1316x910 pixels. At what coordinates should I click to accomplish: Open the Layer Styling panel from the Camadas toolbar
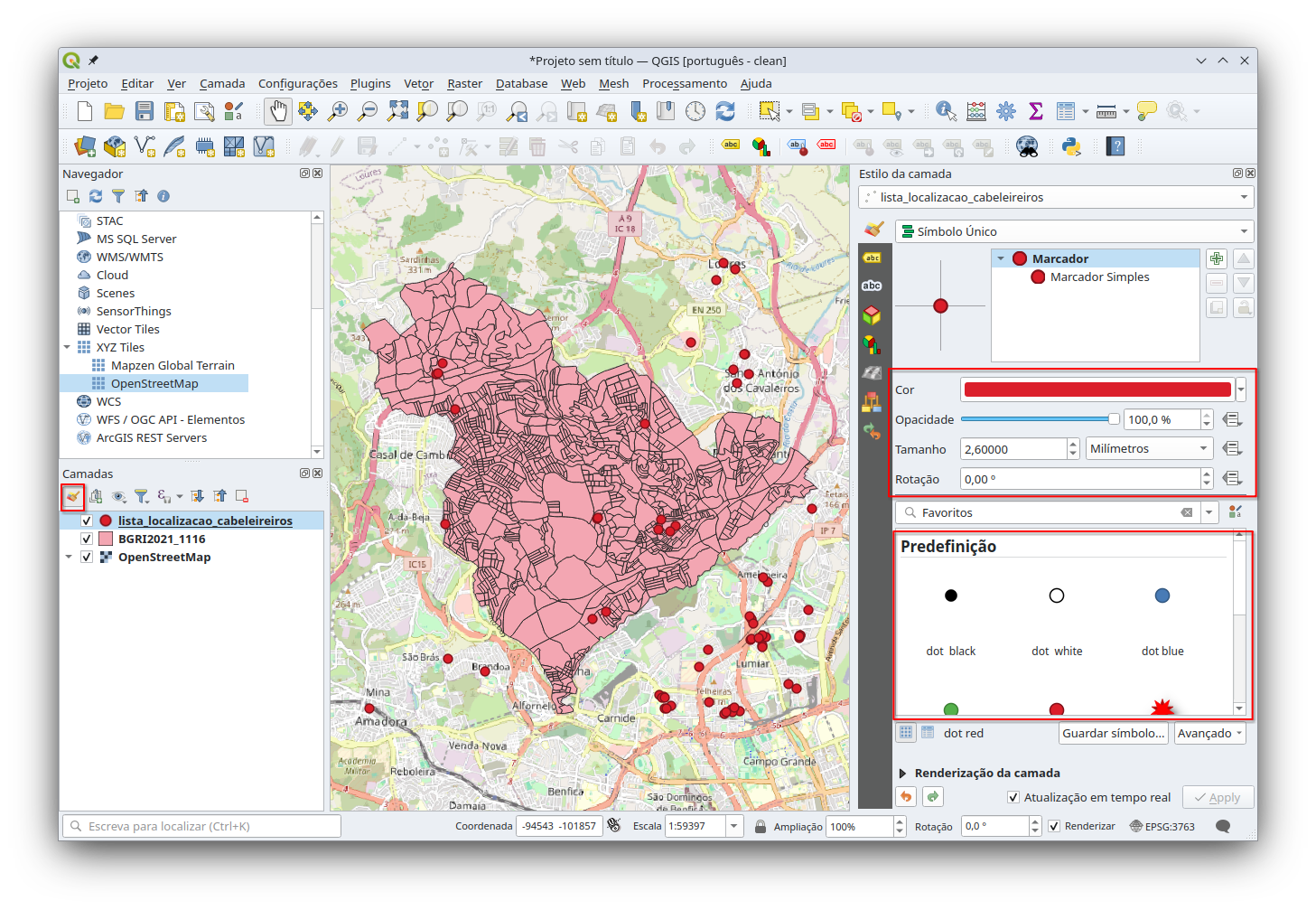[73, 496]
